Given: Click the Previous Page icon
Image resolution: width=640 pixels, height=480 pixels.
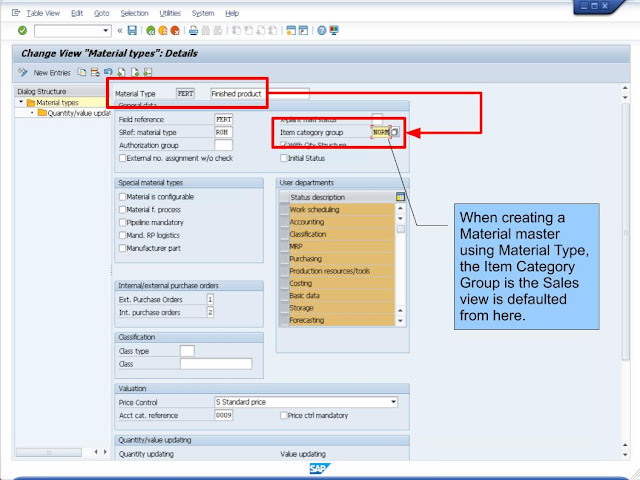Looking at the screenshot, I should pos(249,30).
